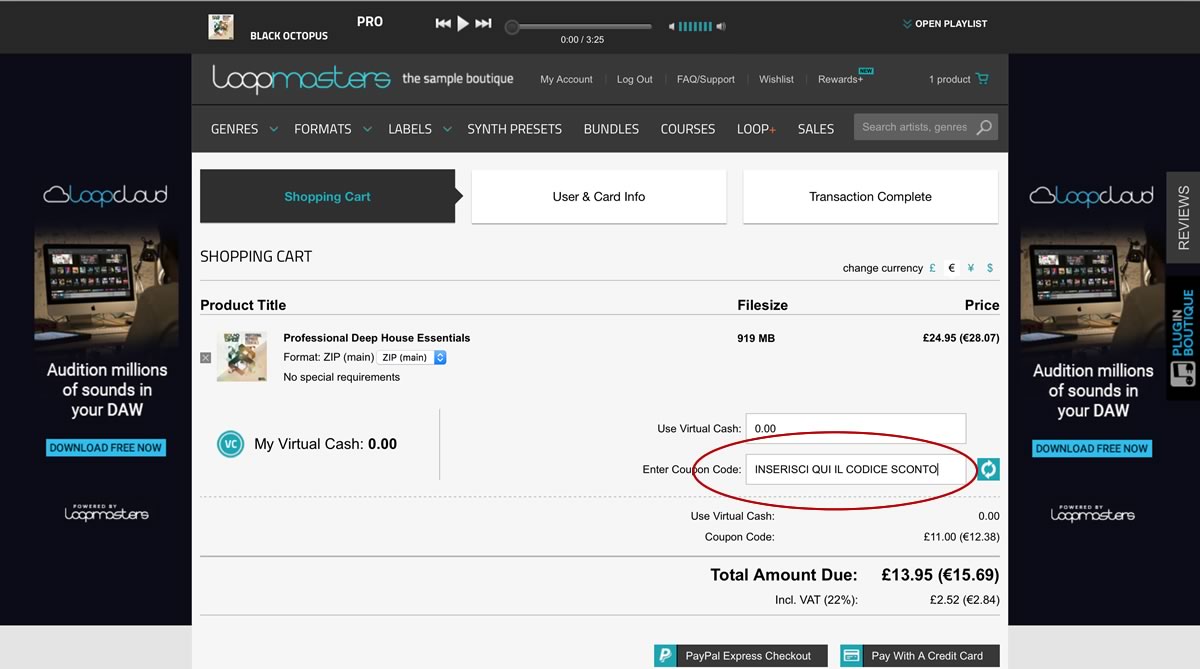Change currency to euros (€)
The height and width of the screenshot is (669, 1200).
(952, 268)
